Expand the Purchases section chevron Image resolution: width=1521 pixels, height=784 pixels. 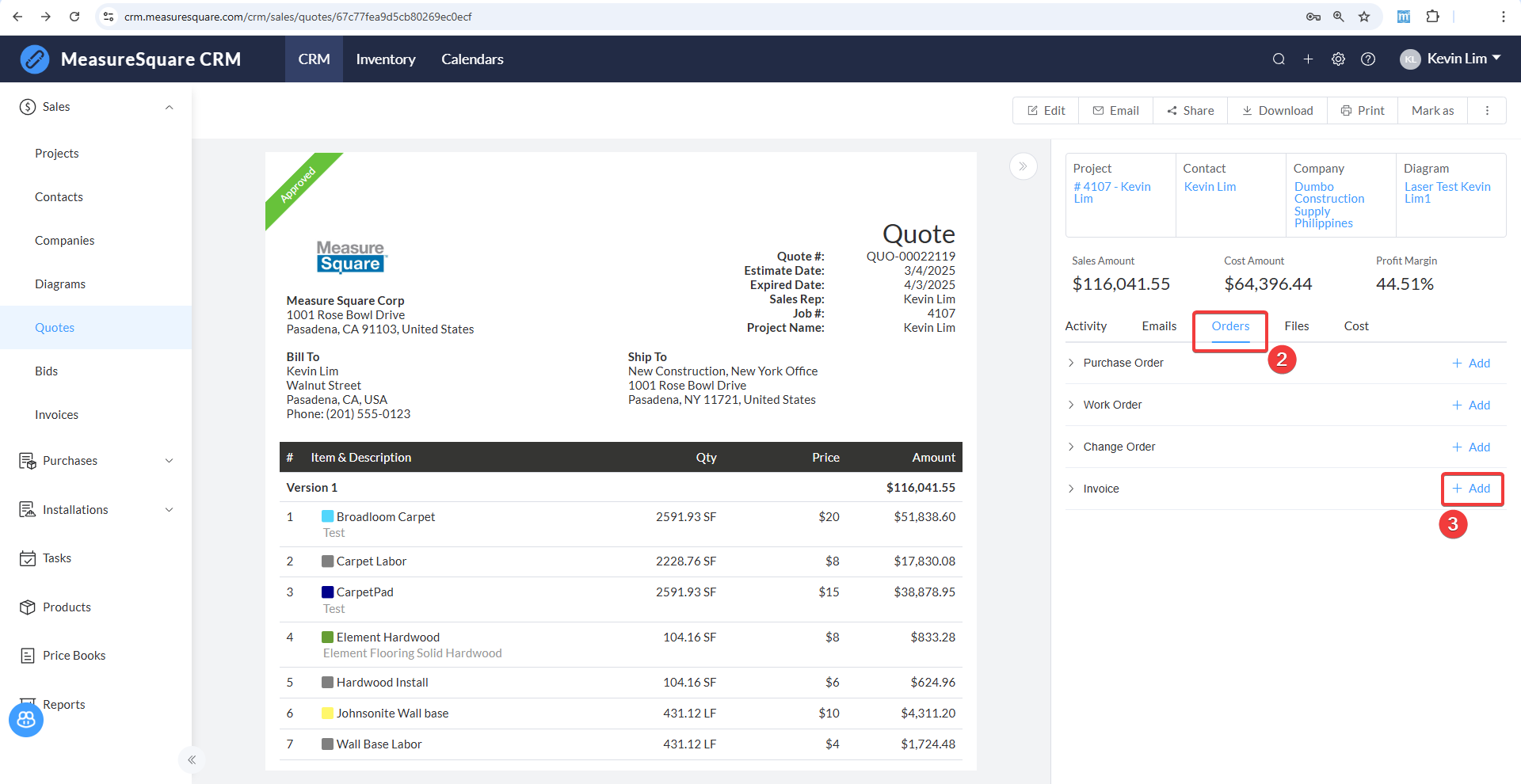[169, 461]
